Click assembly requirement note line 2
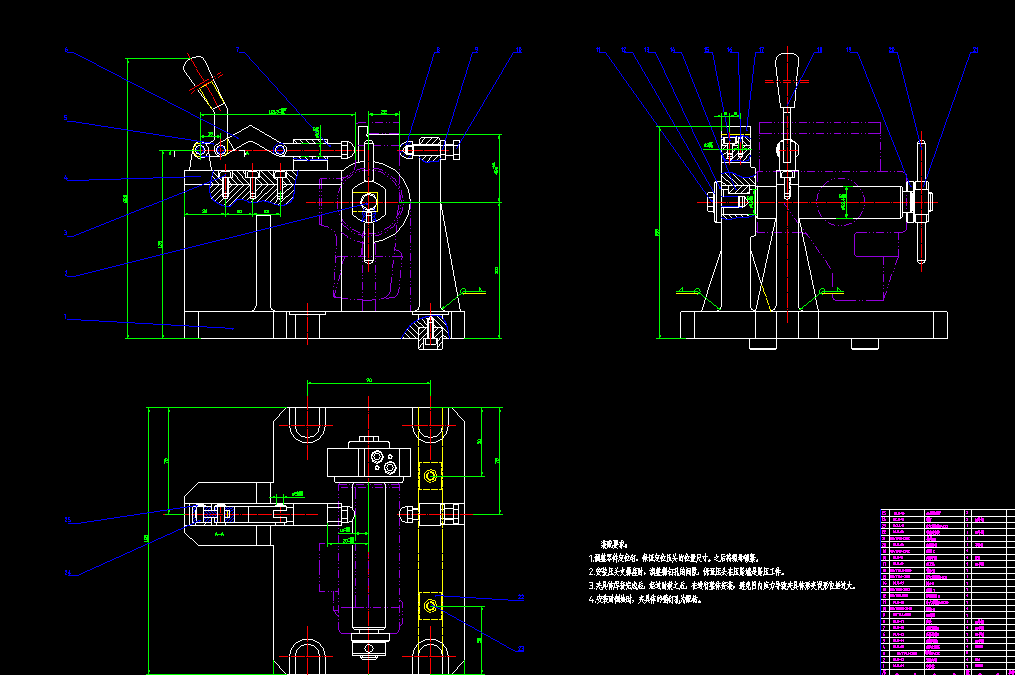1015x675 pixels. 687,572
